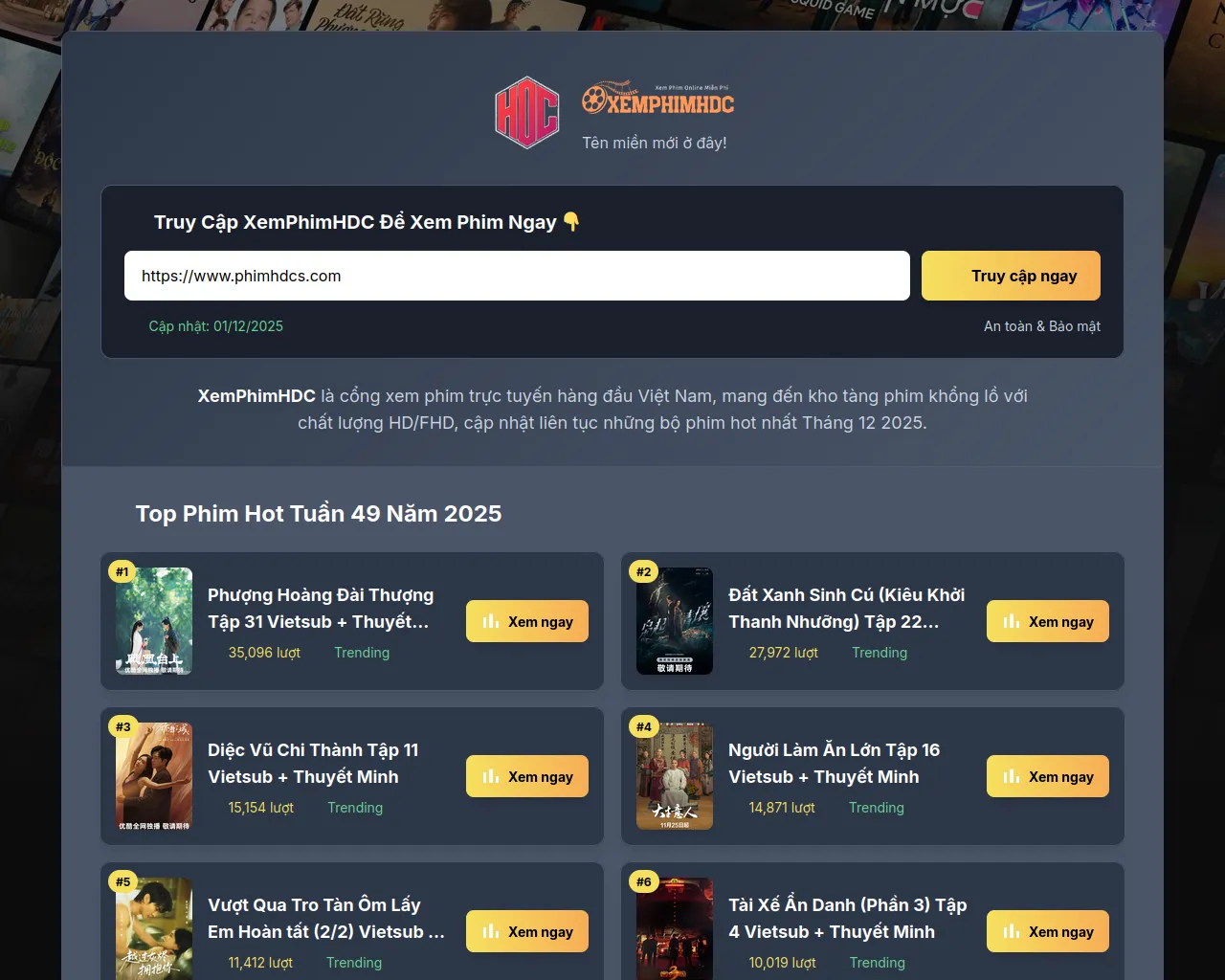Click the Truy cập ngay button
1225x980 pixels.
click(x=1011, y=276)
